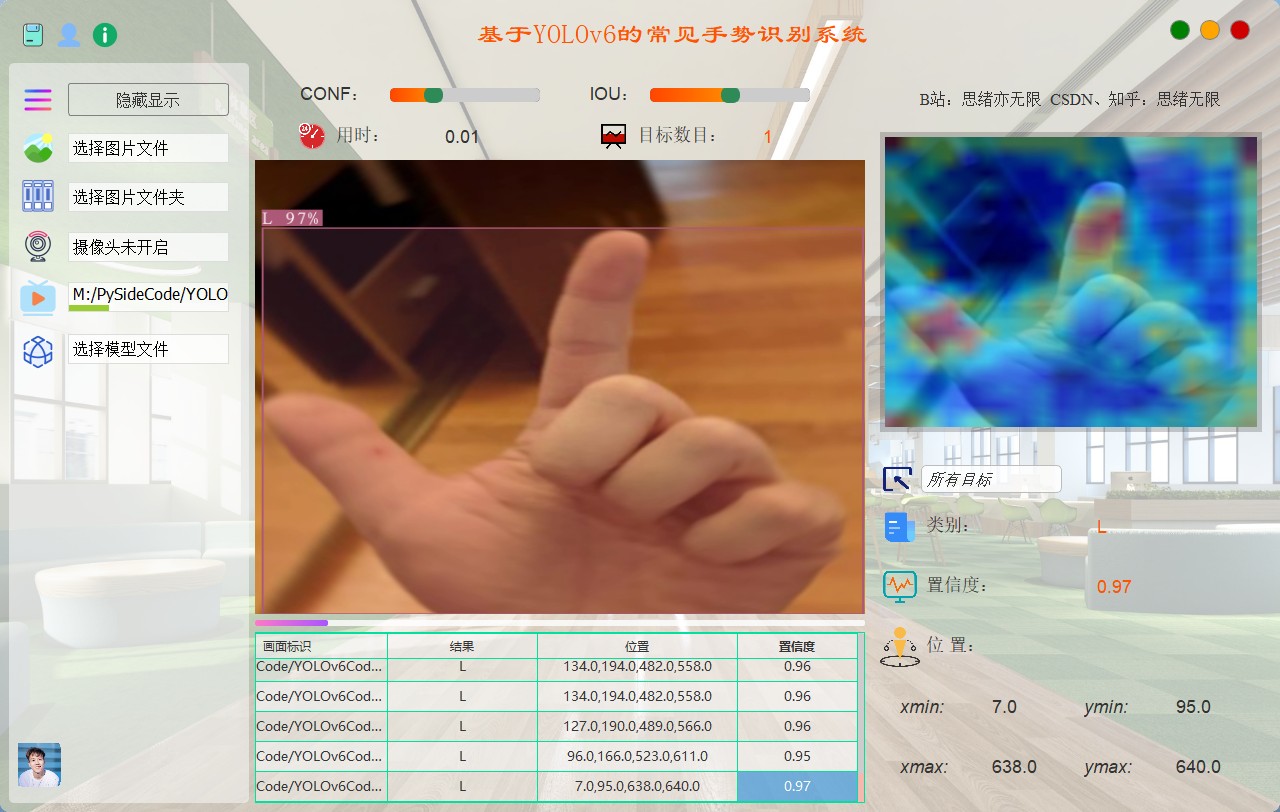Click the ymin value 95.0
1280x812 pixels.
tap(1193, 707)
